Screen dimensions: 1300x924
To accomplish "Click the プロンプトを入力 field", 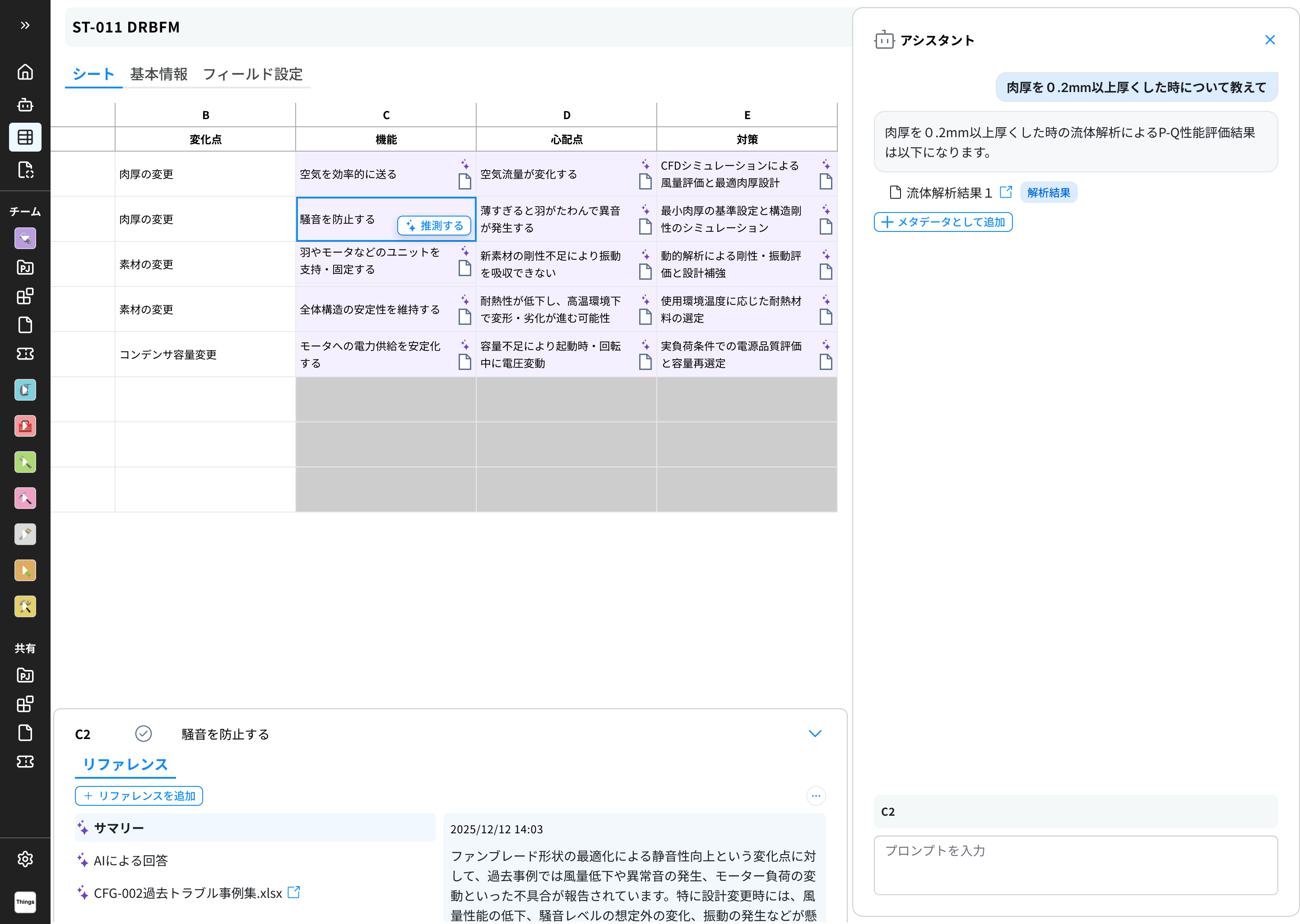I will [1076, 865].
